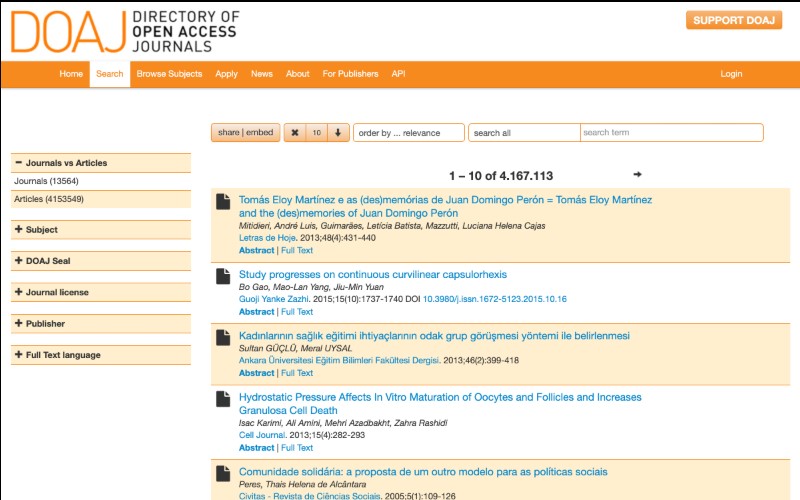This screenshot has height=500, width=800.
Task: Filter results by Journals (13564)
Action: [47, 181]
